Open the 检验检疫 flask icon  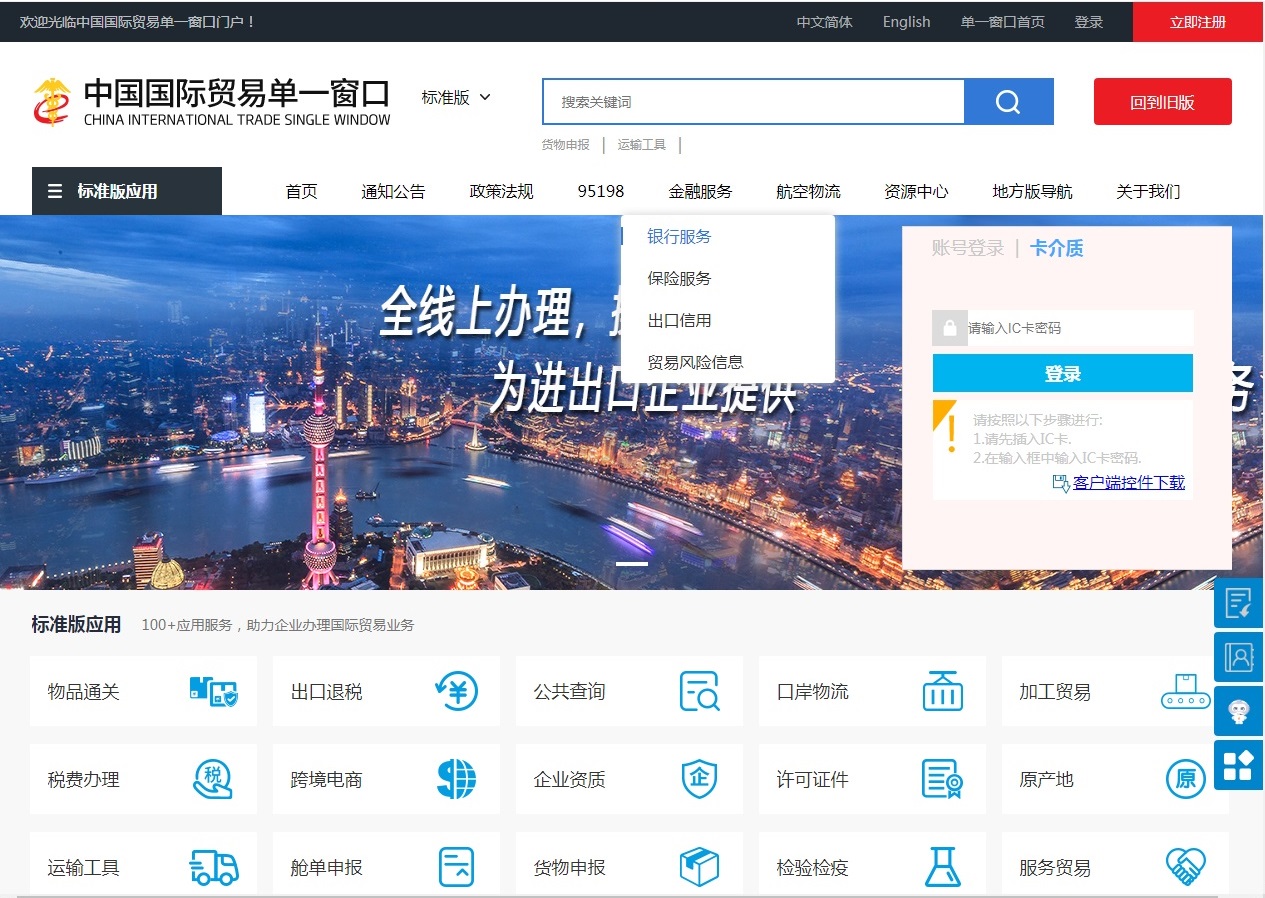coord(942,866)
